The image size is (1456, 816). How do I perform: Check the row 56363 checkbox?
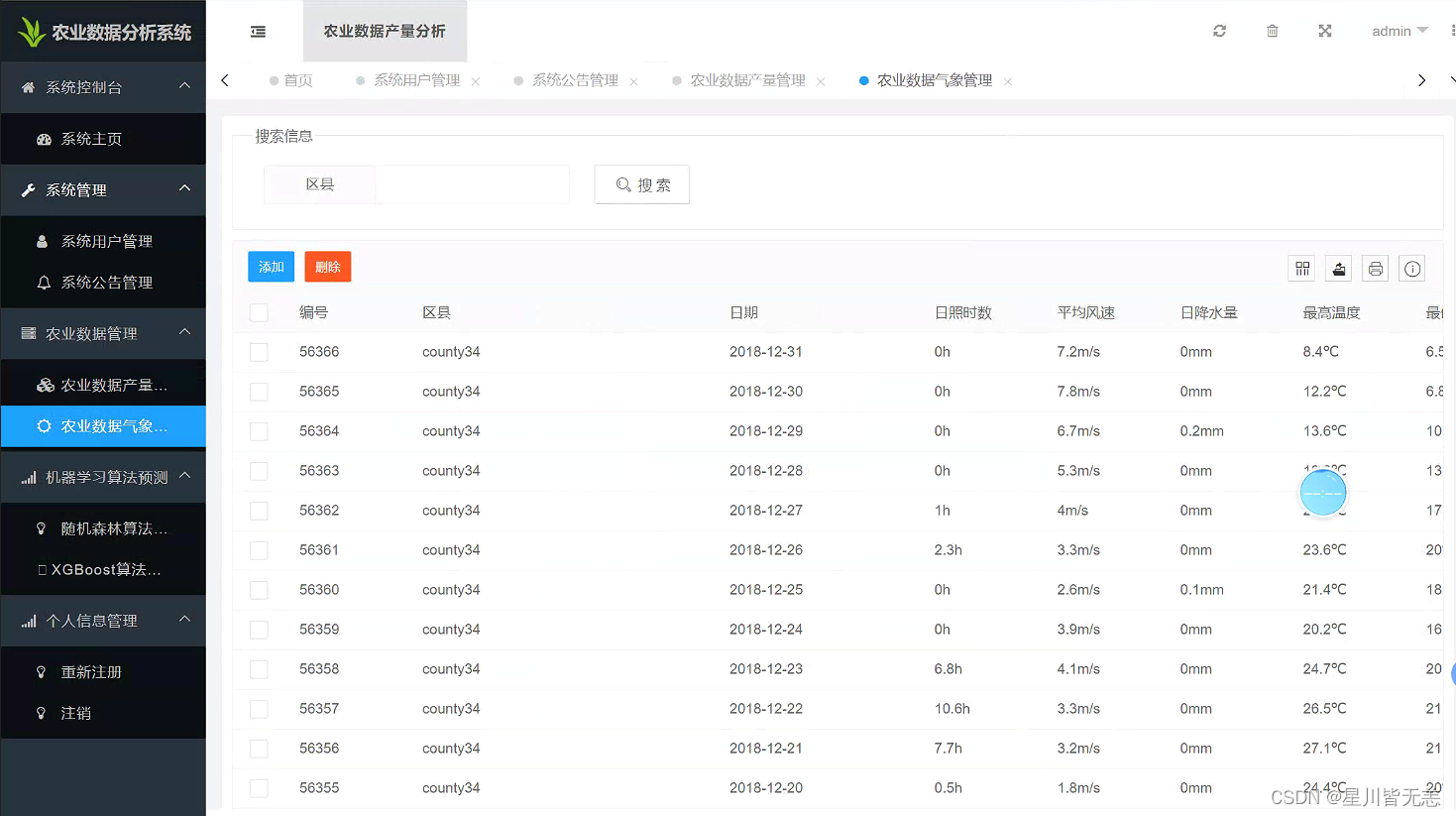click(x=259, y=471)
